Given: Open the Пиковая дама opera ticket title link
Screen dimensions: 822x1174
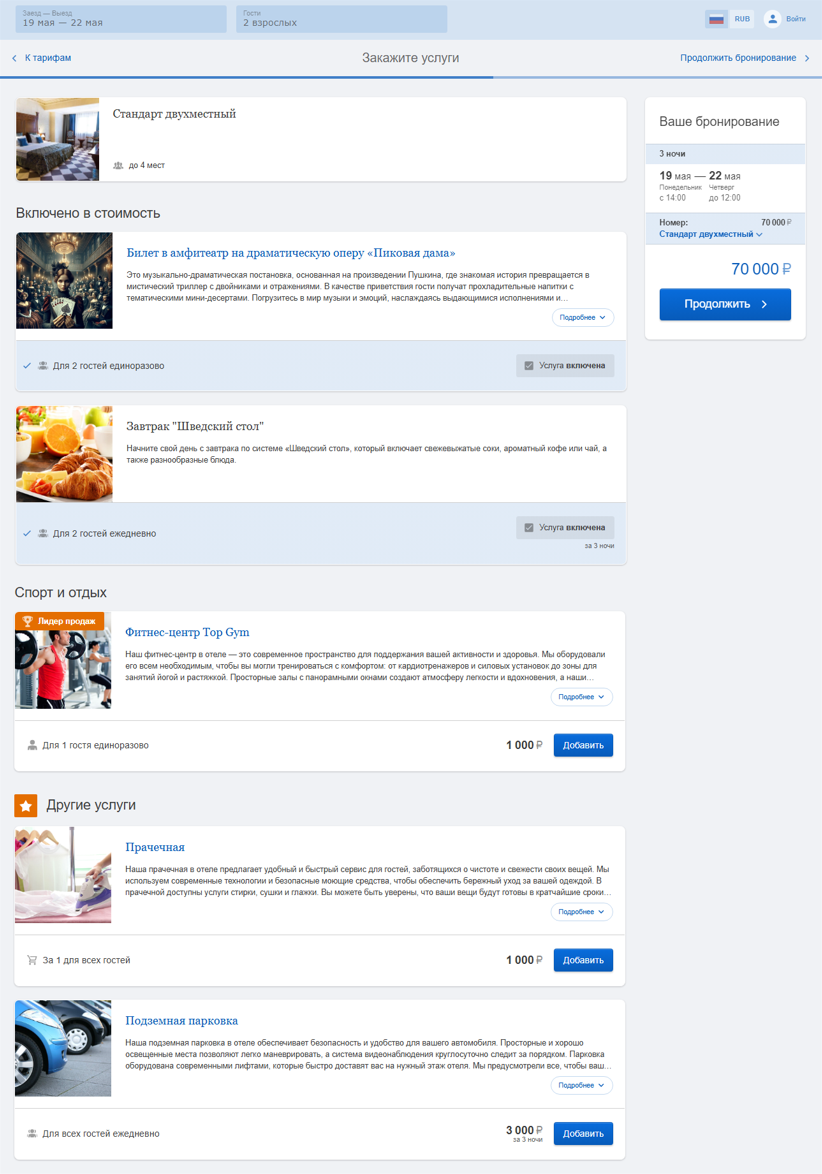Looking at the screenshot, I should click(x=290, y=253).
